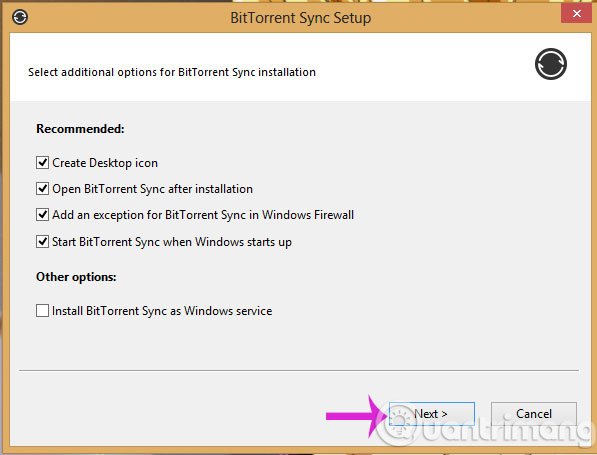Disable Start BitTorrent Sync when Windows starts
597x455 pixels.
pos(42,242)
